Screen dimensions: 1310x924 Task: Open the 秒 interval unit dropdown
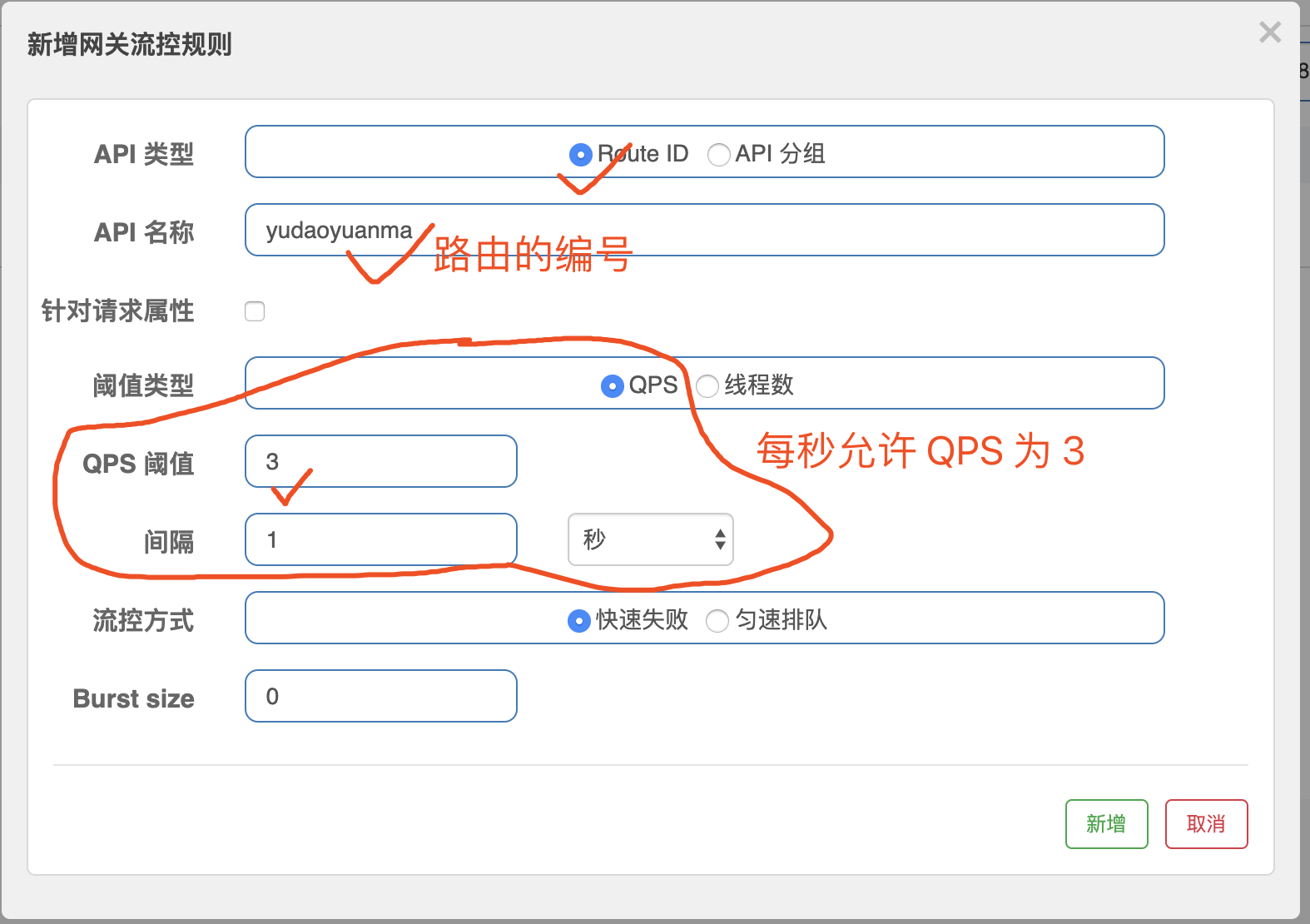[651, 539]
